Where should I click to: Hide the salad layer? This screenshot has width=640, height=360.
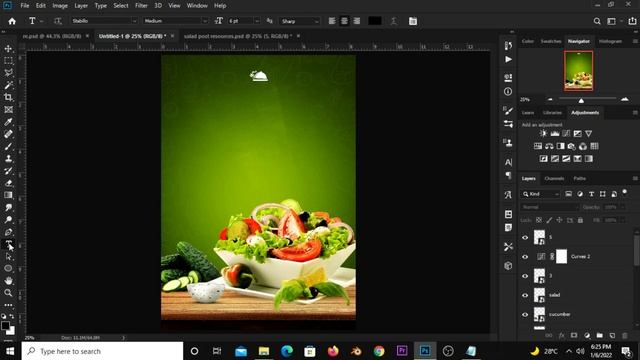[x=525, y=295]
